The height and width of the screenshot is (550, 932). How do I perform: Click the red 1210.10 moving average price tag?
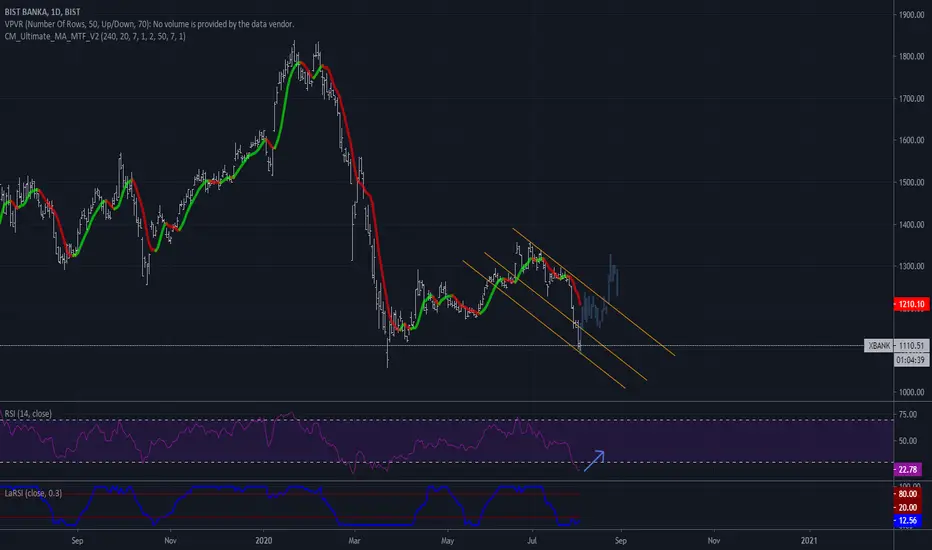pos(911,304)
